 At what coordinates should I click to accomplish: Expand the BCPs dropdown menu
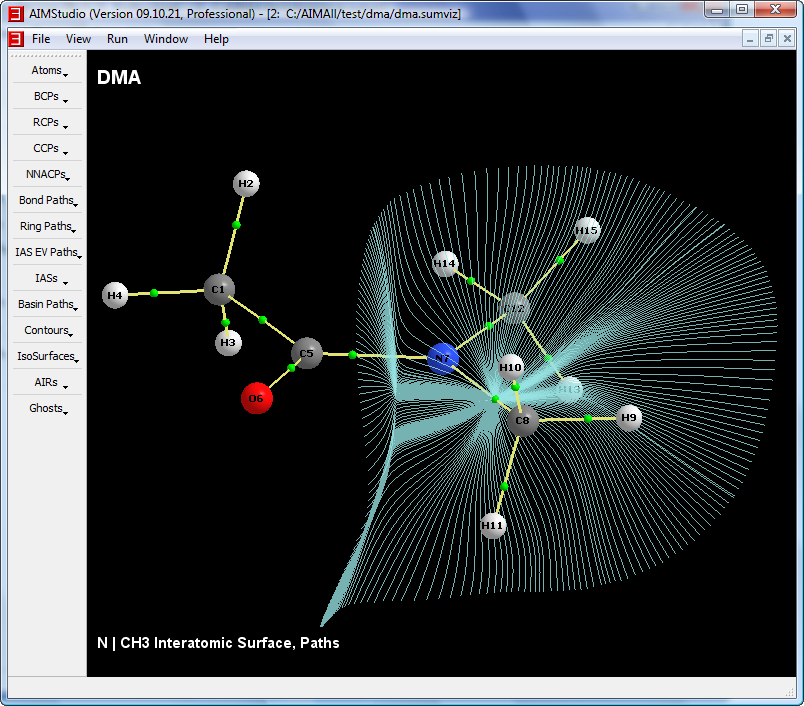pos(47,97)
